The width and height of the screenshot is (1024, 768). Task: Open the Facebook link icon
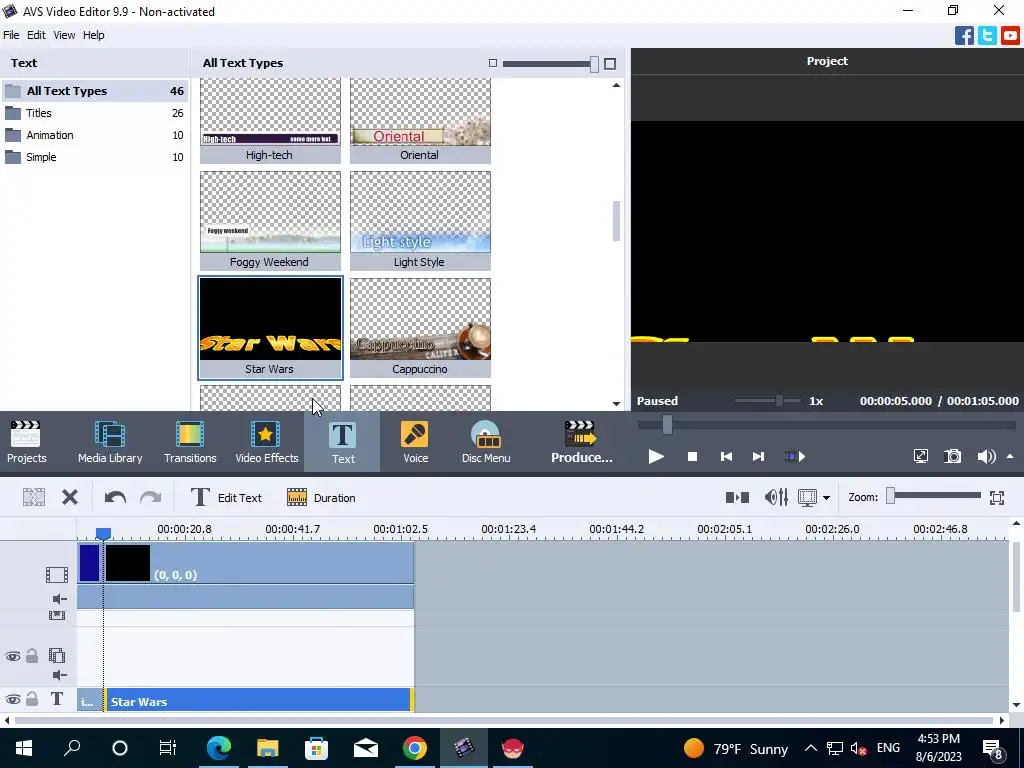click(x=964, y=35)
